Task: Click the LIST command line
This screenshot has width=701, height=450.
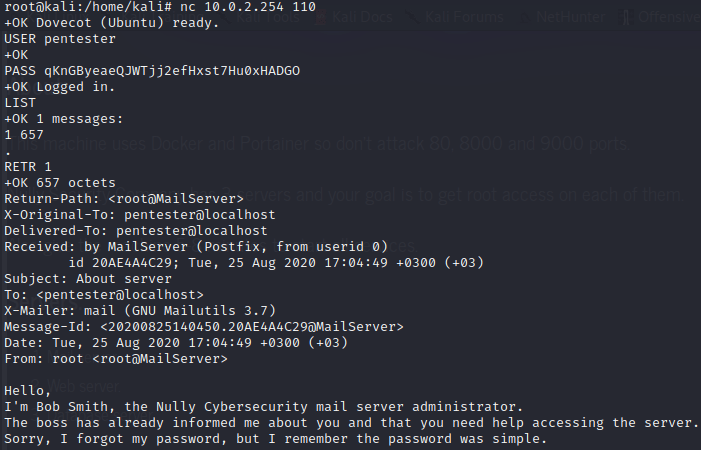Action: pyautogui.click(x=20, y=103)
